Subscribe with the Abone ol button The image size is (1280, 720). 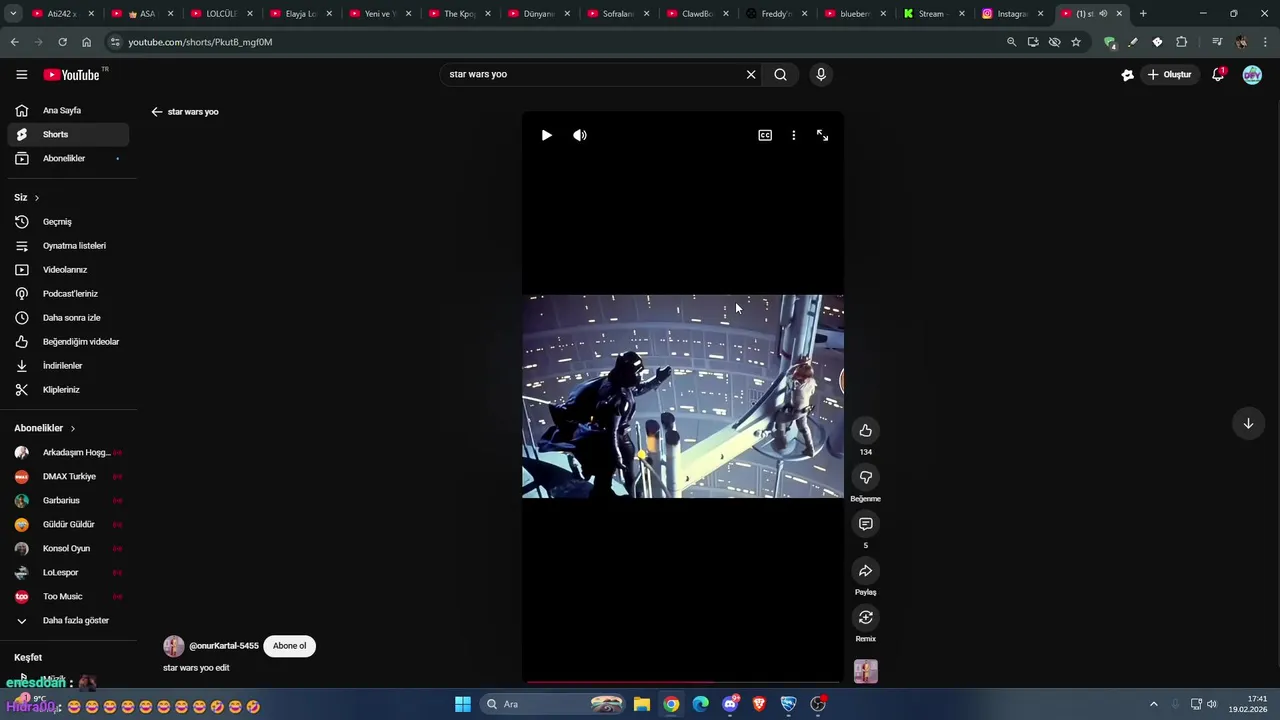[x=290, y=646]
